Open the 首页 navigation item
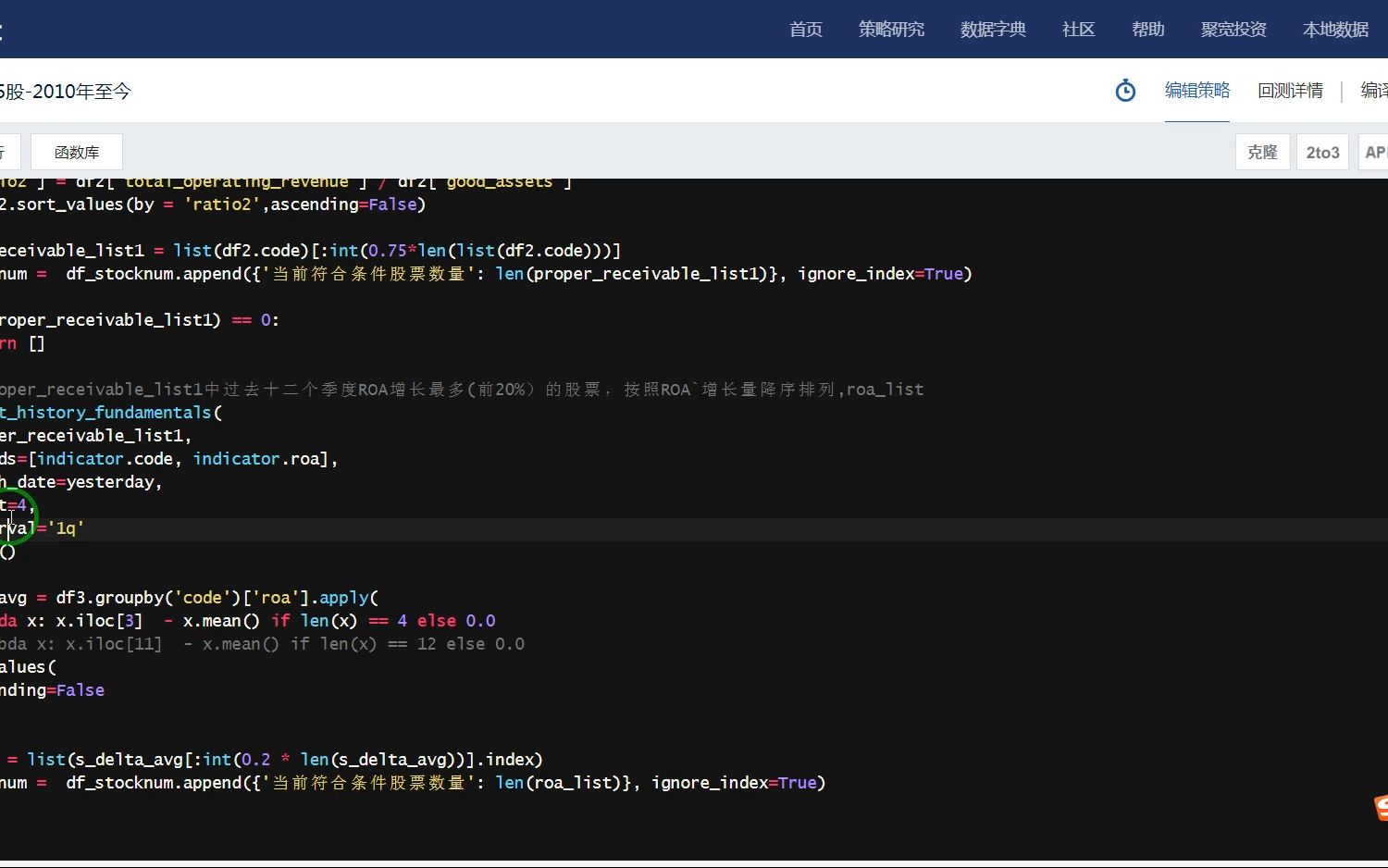Screen dimensions: 1388x868 805,30
